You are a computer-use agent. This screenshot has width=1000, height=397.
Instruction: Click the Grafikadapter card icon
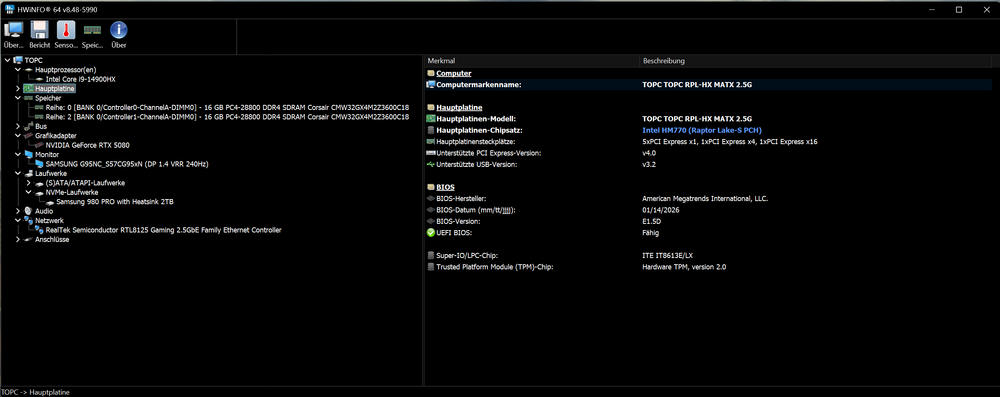pos(28,136)
